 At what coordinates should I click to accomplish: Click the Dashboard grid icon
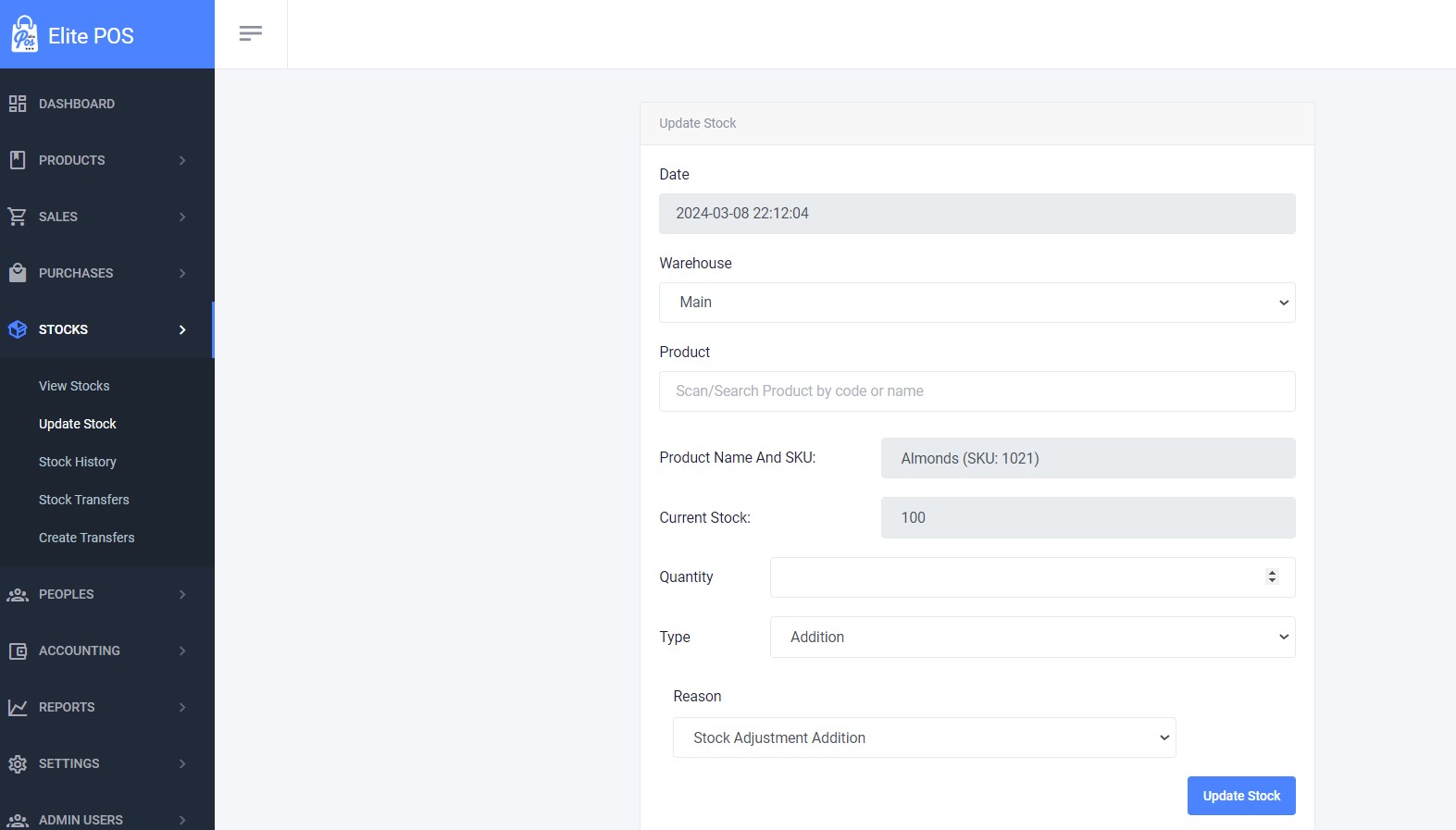(18, 104)
